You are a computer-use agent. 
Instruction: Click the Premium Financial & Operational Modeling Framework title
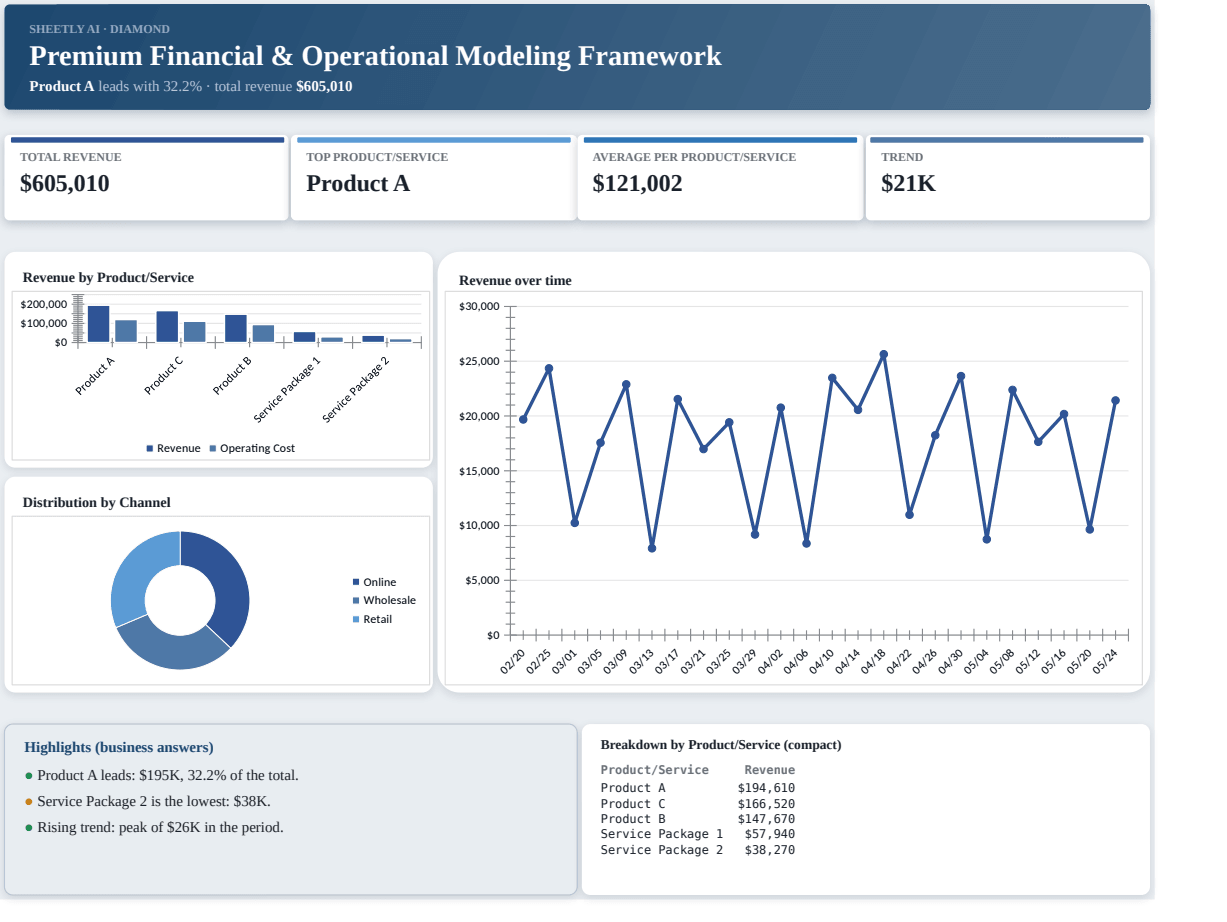(375, 56)
